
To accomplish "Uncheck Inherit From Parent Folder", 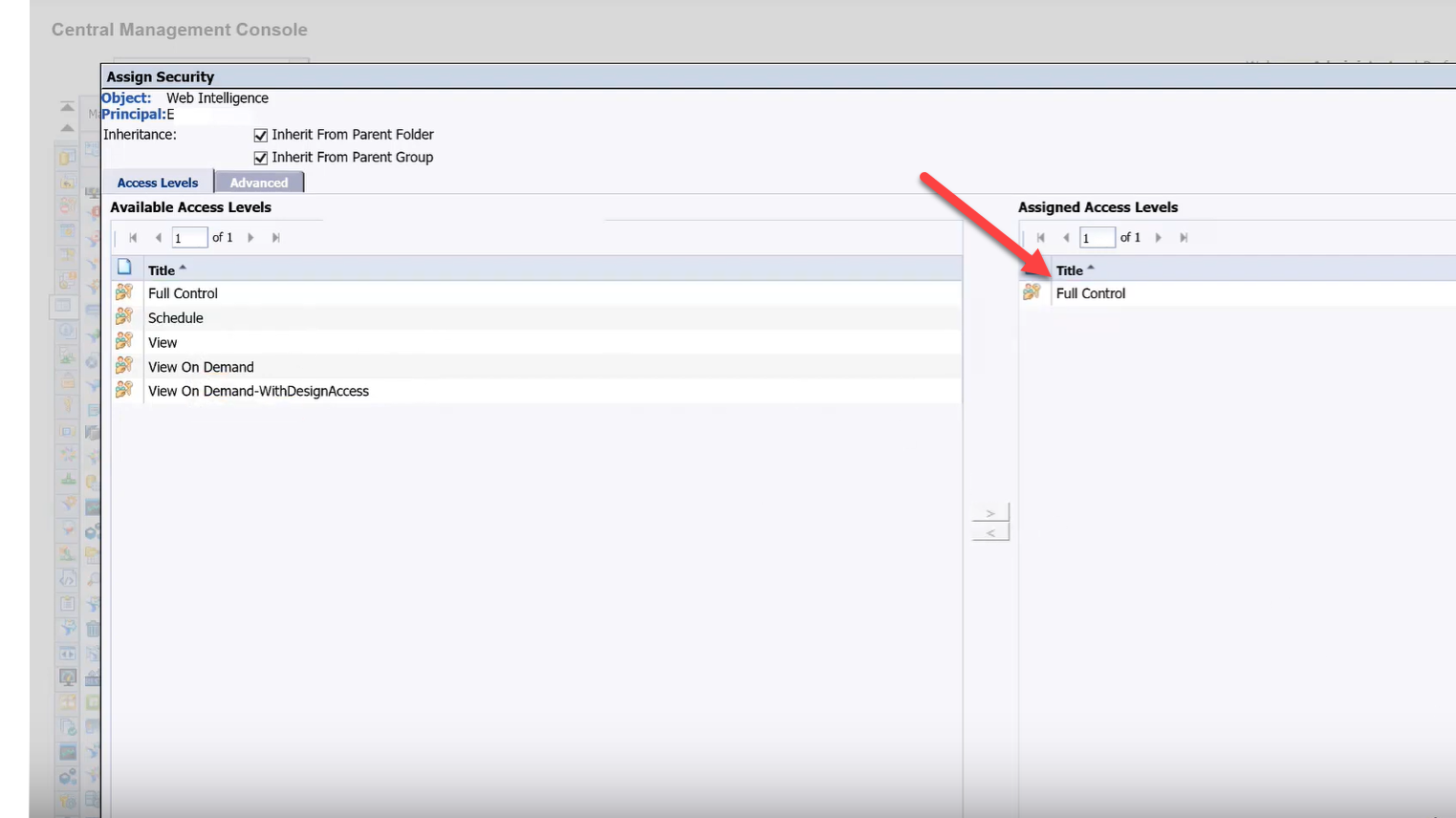I will (260, 135).
